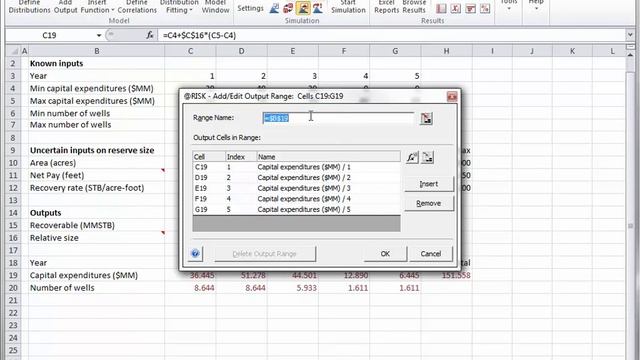Click into the Range Name field
This screenshot has height=360, width=640.
338,118
